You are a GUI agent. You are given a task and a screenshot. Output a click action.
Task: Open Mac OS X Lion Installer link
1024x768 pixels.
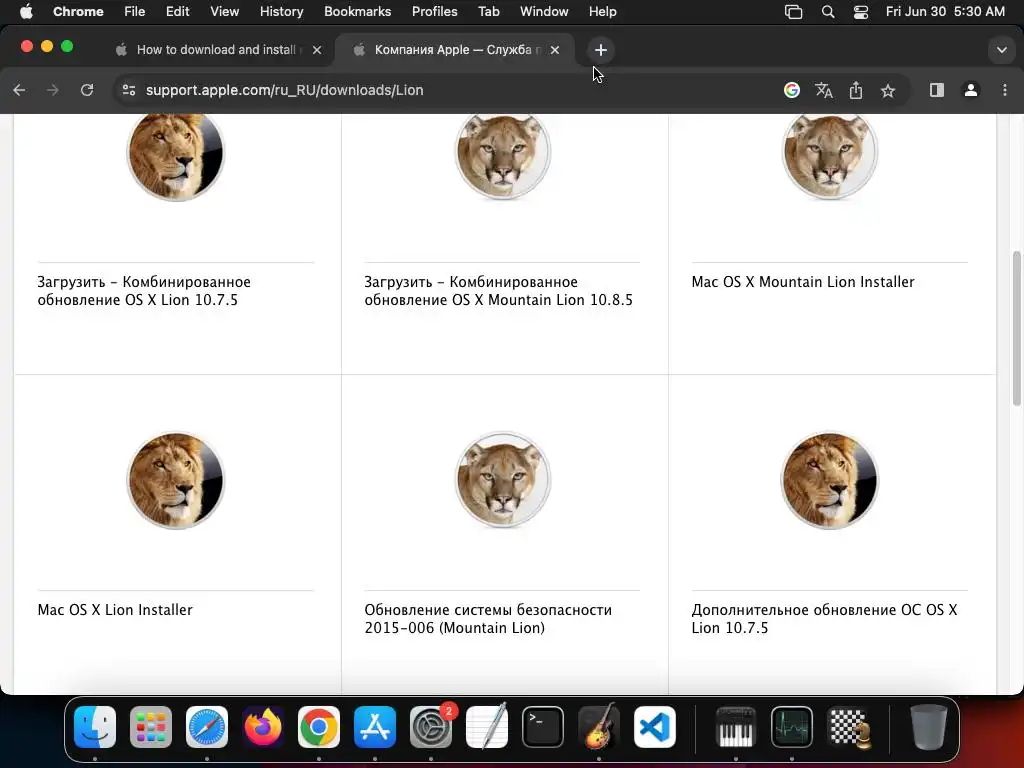115,609
